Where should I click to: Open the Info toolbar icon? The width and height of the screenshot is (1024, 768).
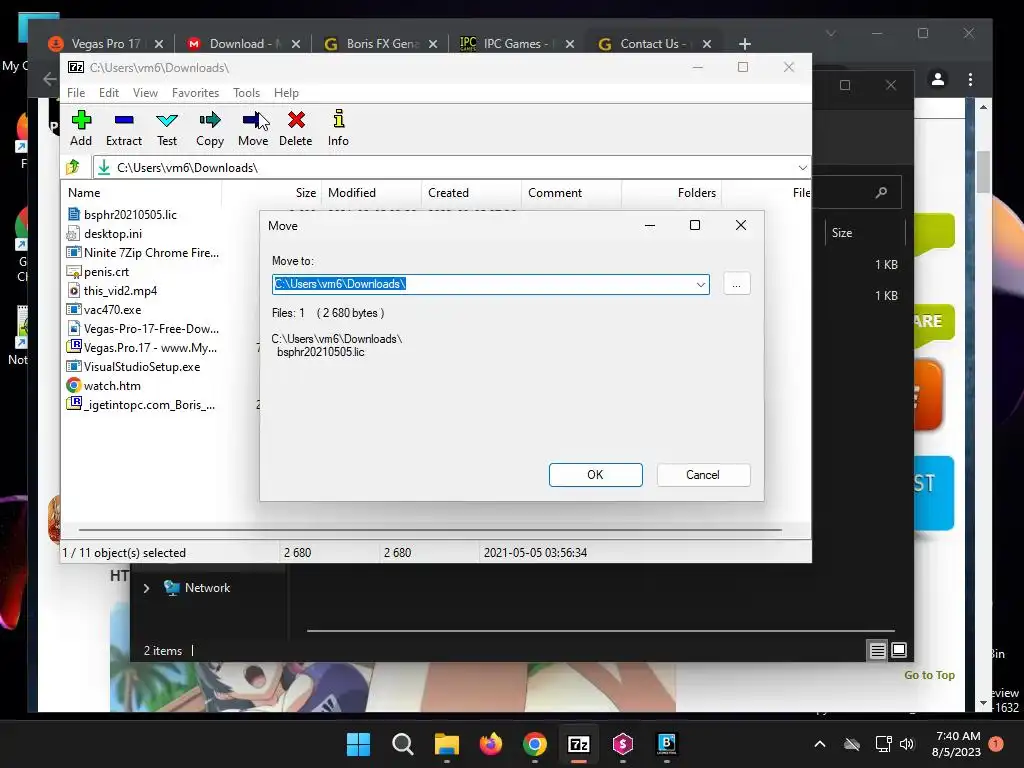coord(338,129)
